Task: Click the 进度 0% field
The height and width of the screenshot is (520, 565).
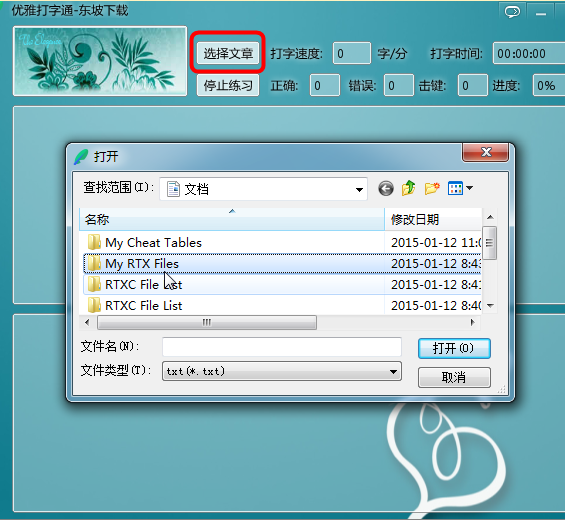Action: [548, 85]
